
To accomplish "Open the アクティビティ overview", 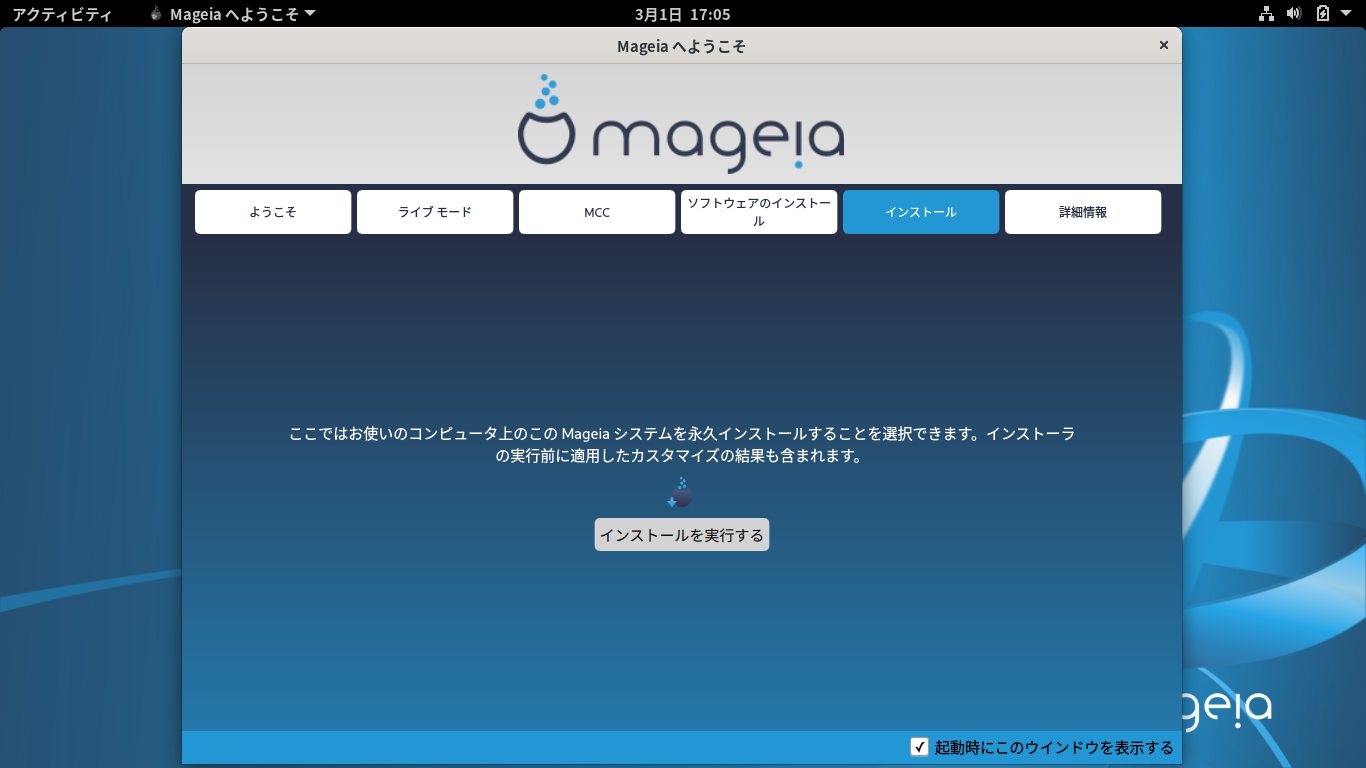I will click(x=62, y=14).
